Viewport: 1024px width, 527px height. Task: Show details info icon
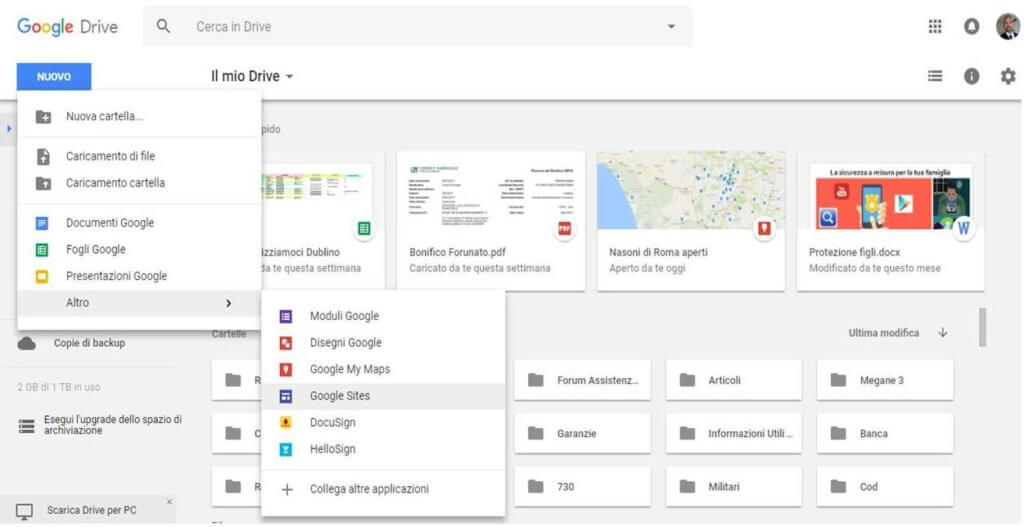point(972,76)
